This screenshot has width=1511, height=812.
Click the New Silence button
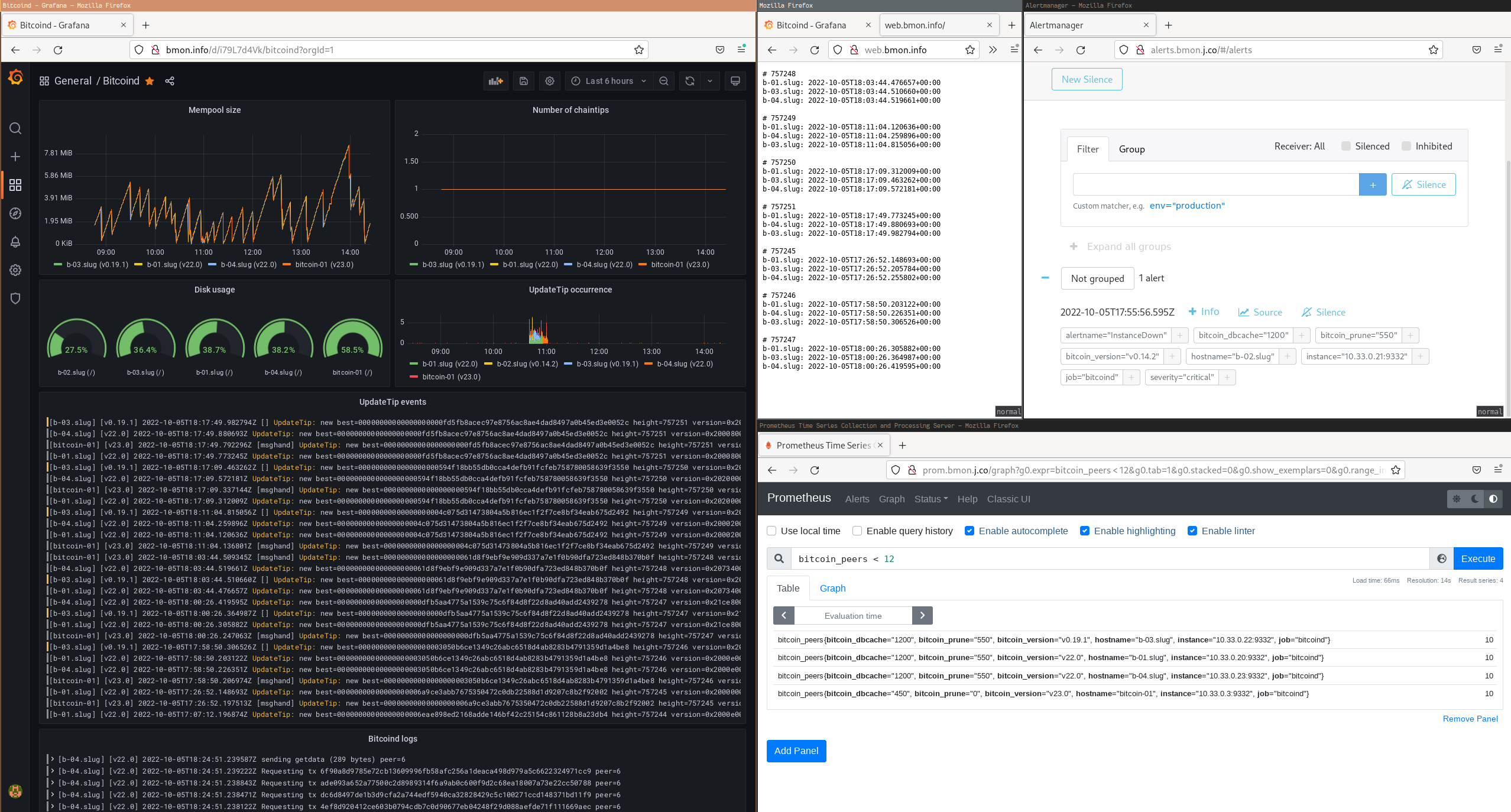pyautogui.click(x=1087, y=79)
